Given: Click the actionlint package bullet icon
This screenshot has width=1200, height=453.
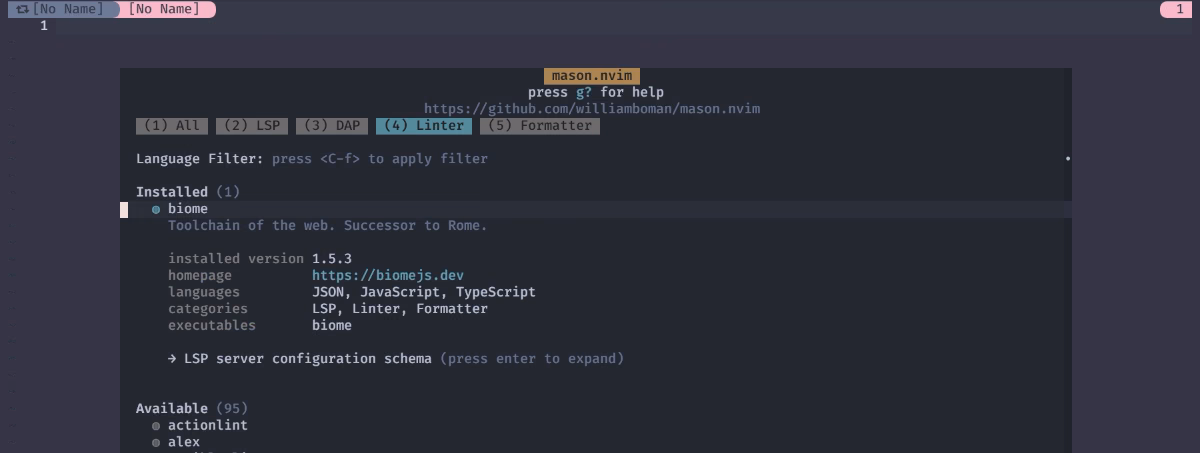Looking at the screenshot, I should [156, 426].
